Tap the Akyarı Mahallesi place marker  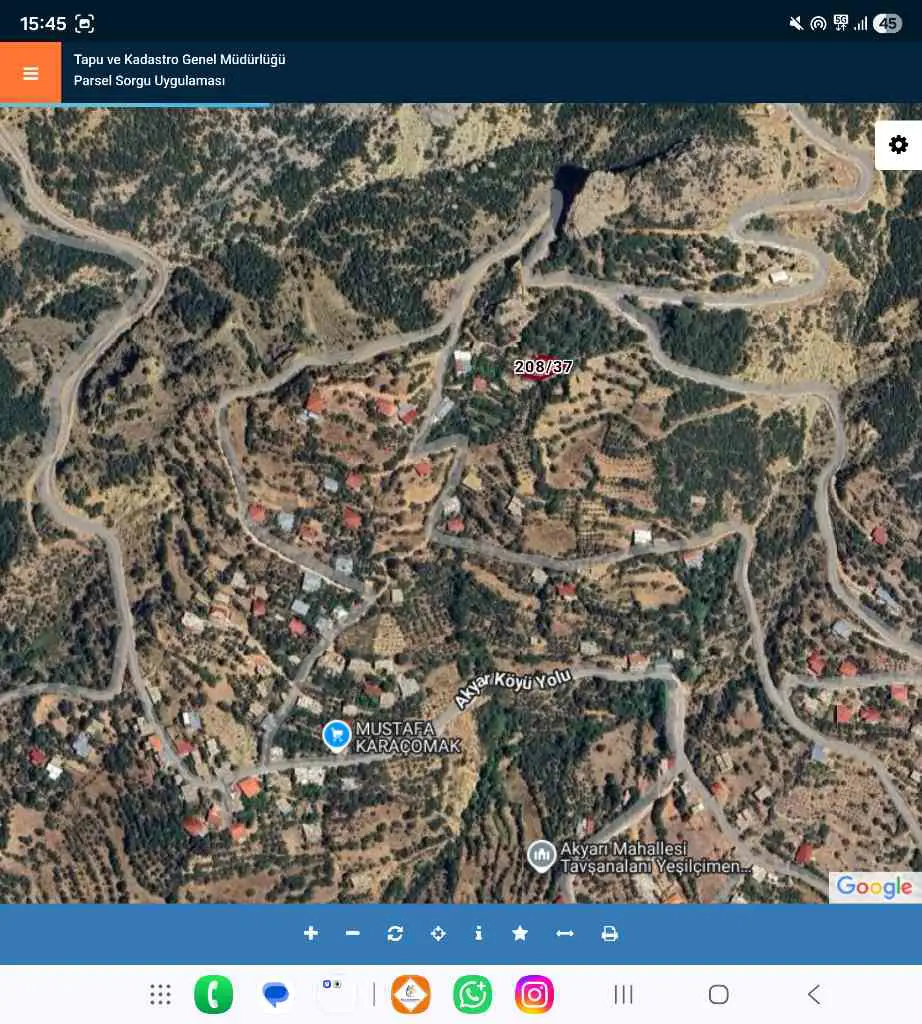541,856
